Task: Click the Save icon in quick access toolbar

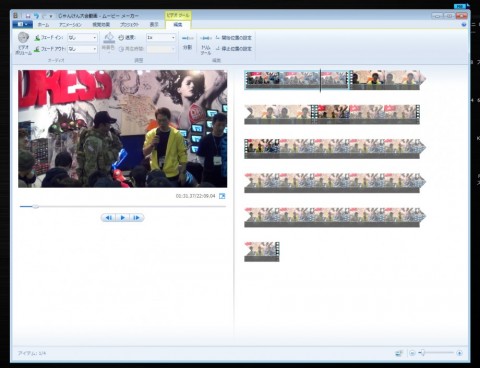Action: coord(28,16)
